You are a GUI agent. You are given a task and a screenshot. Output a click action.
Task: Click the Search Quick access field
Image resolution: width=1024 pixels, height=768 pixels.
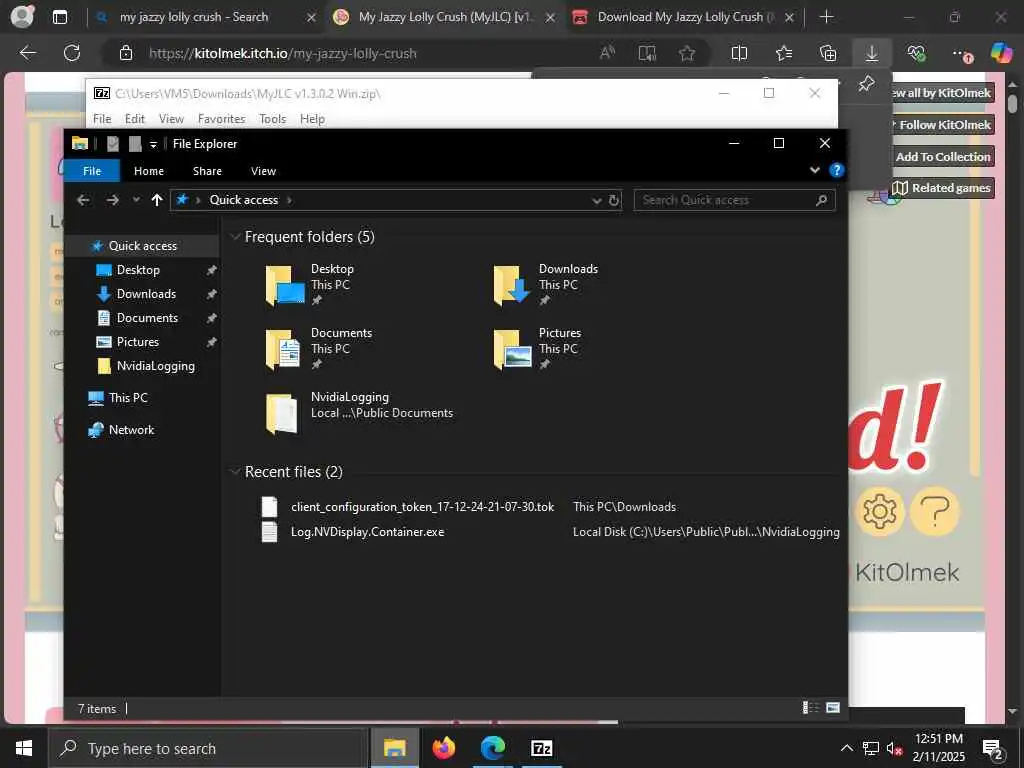point(734,200)
